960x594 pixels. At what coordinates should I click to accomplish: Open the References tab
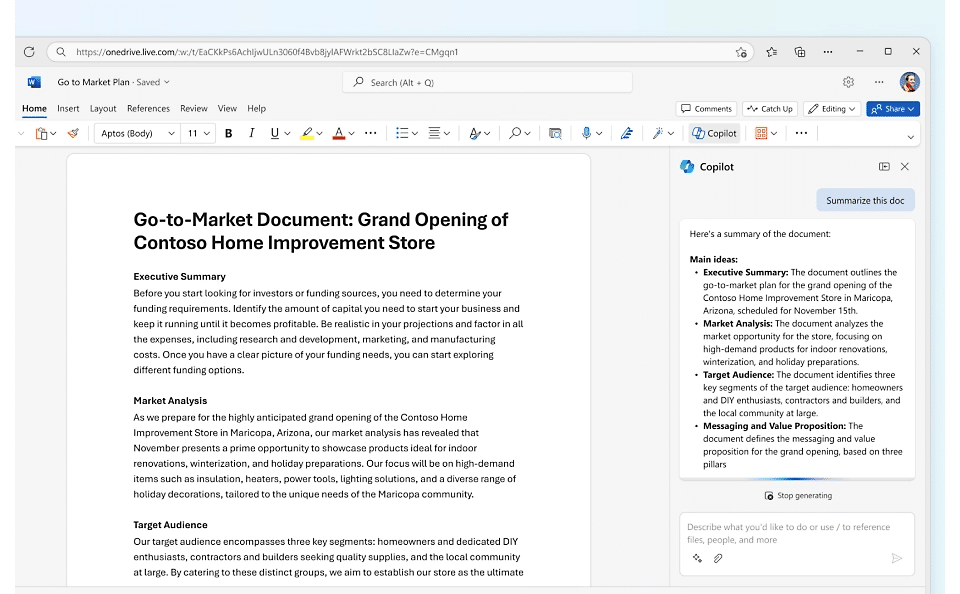click(148, 108)
